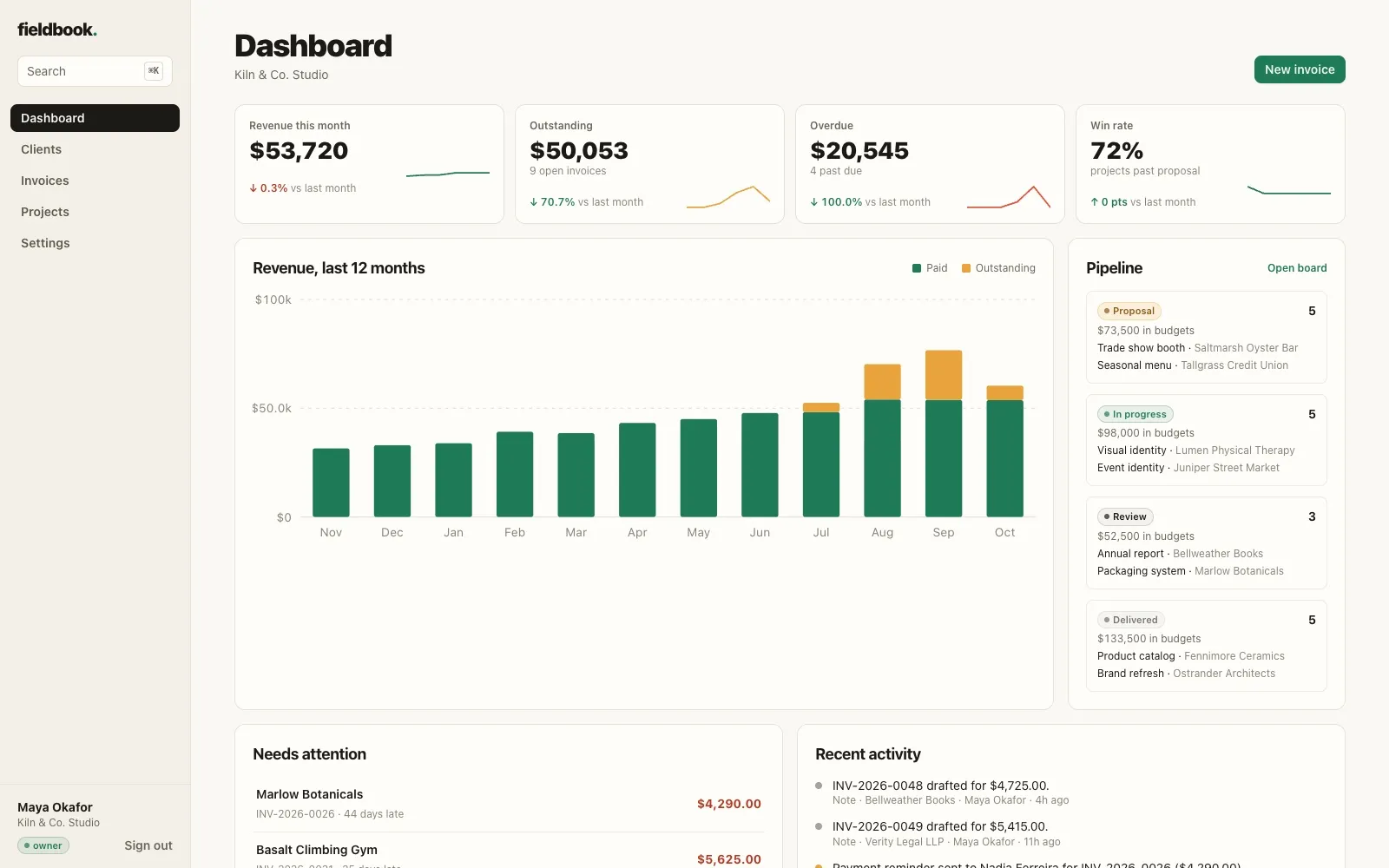Click the $5,625.00 overdue amount
1389x868 pixels.
(729, 859)
